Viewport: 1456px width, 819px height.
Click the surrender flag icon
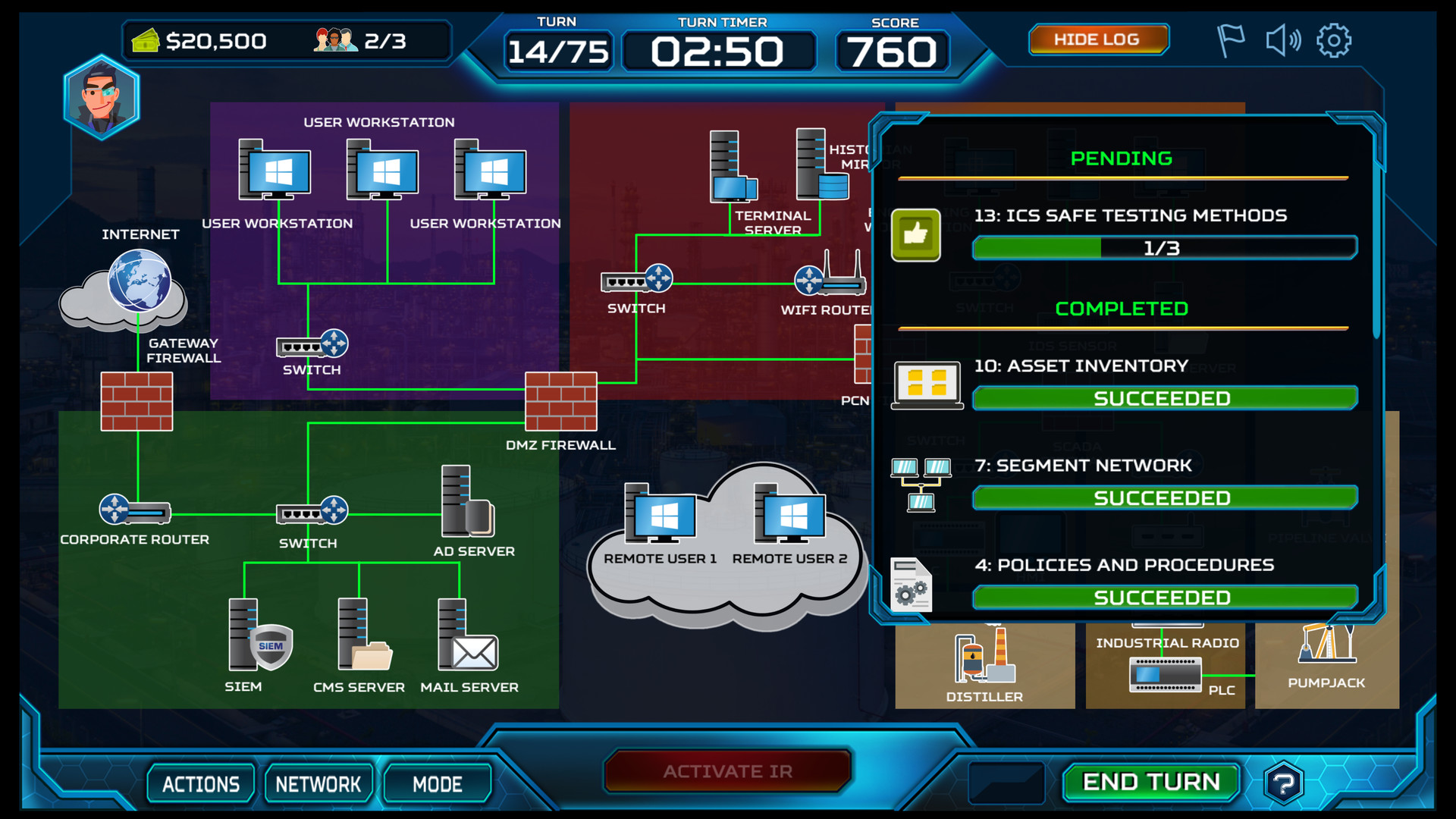coord(1230,40)
